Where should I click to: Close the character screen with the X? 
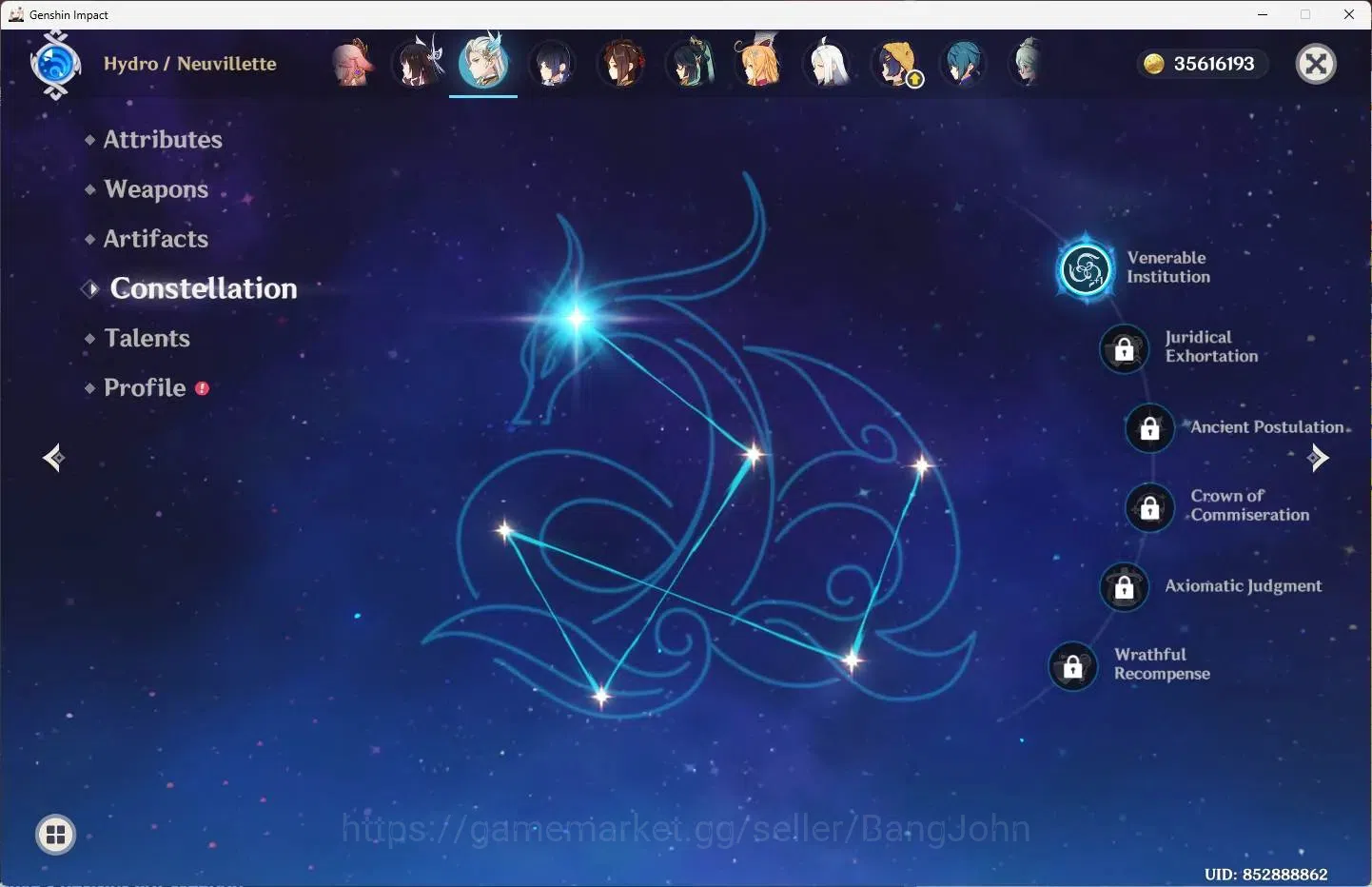tap(1317, 64)
